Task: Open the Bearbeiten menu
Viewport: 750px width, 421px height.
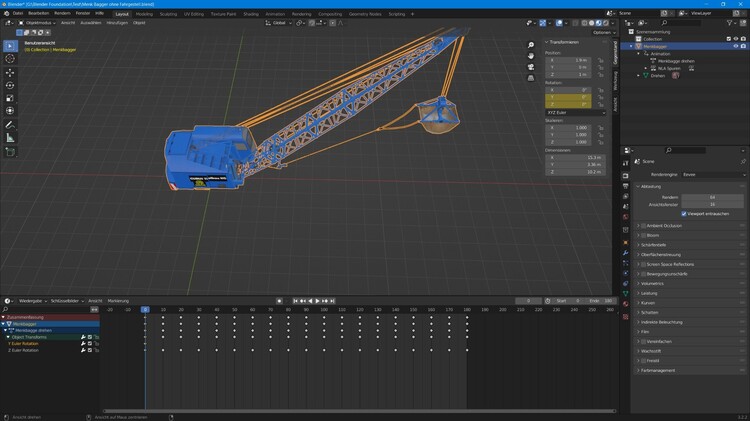Action: point(38,14)
